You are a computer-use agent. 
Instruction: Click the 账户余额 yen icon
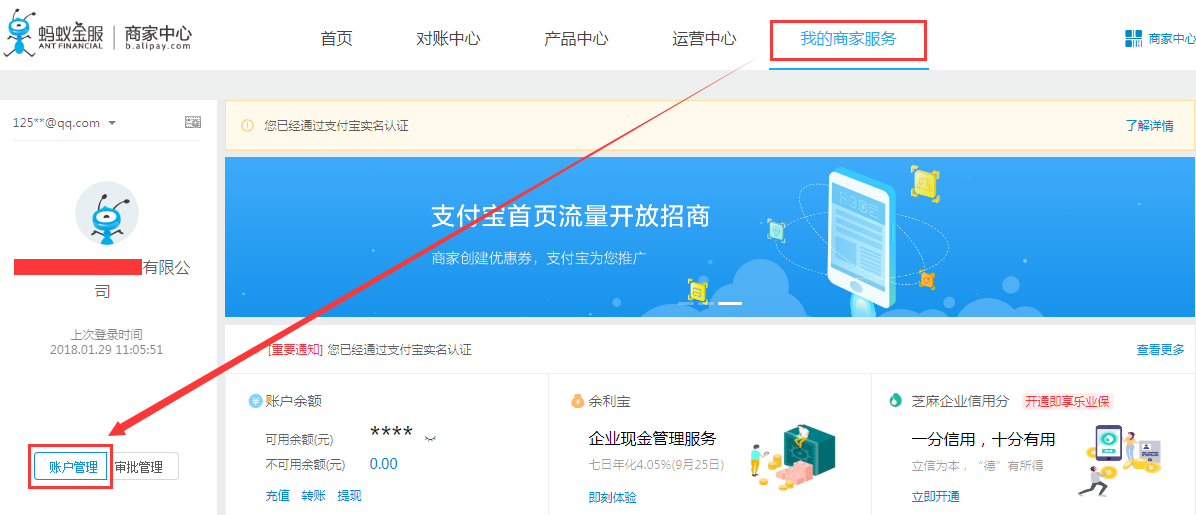255,401
